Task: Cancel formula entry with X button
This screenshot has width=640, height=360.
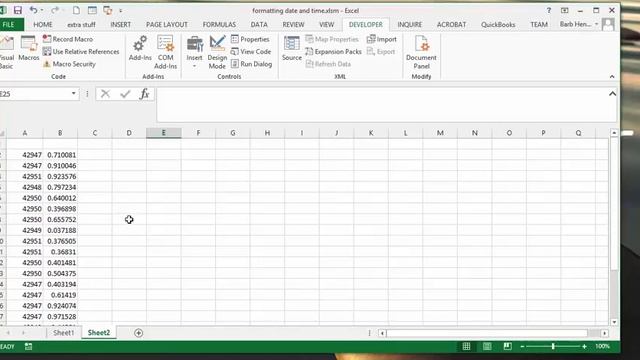Action: tap(105, 94)
